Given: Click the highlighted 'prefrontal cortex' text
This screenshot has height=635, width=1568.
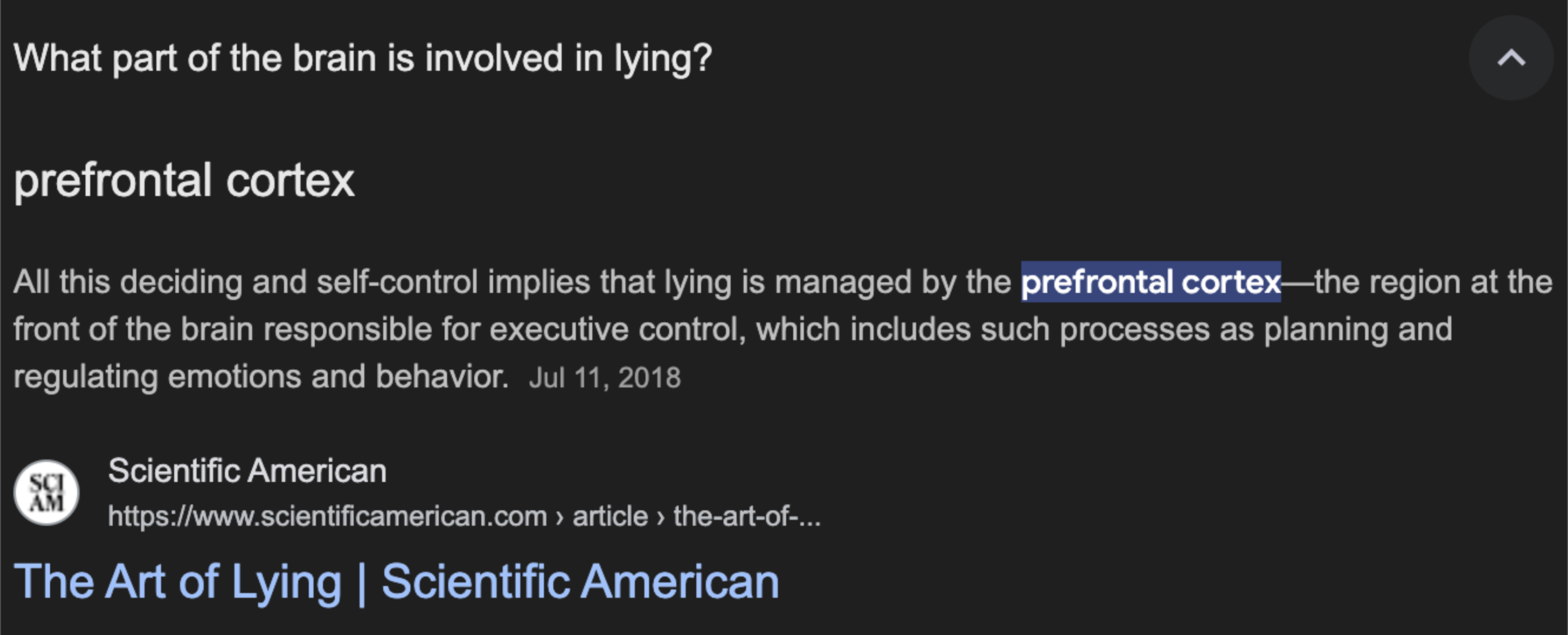Looking at the screenshot, I should click(1150, 282).
